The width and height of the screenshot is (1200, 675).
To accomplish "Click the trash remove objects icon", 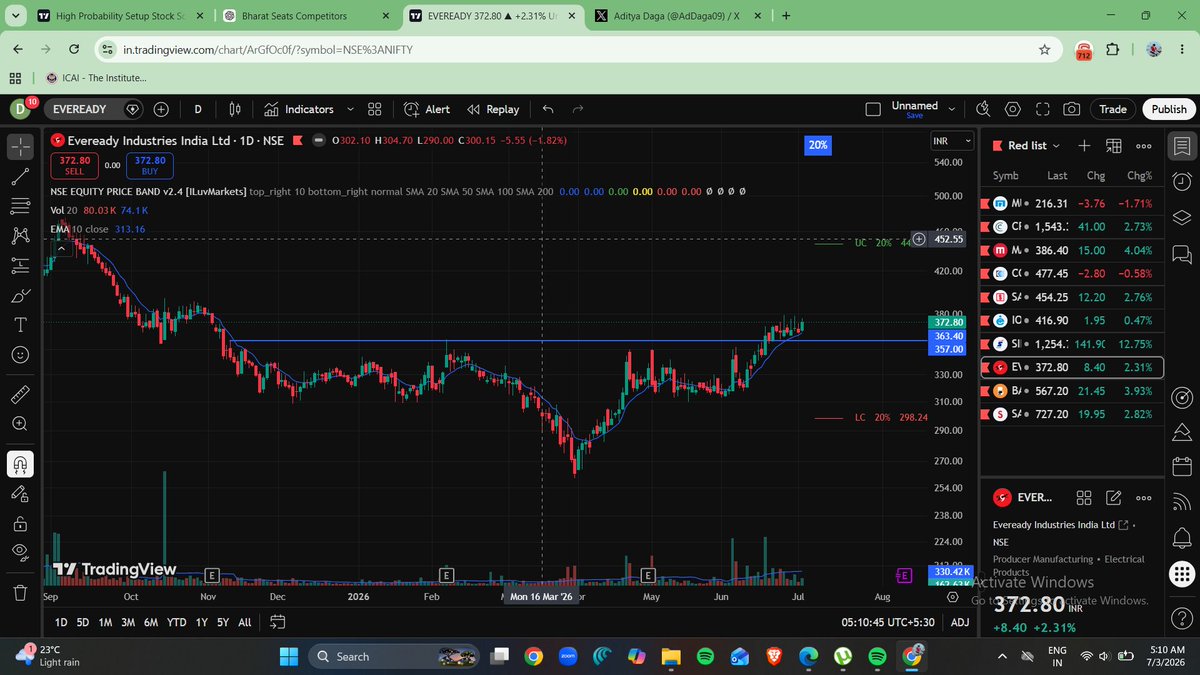I will click(x=20, y=592).
